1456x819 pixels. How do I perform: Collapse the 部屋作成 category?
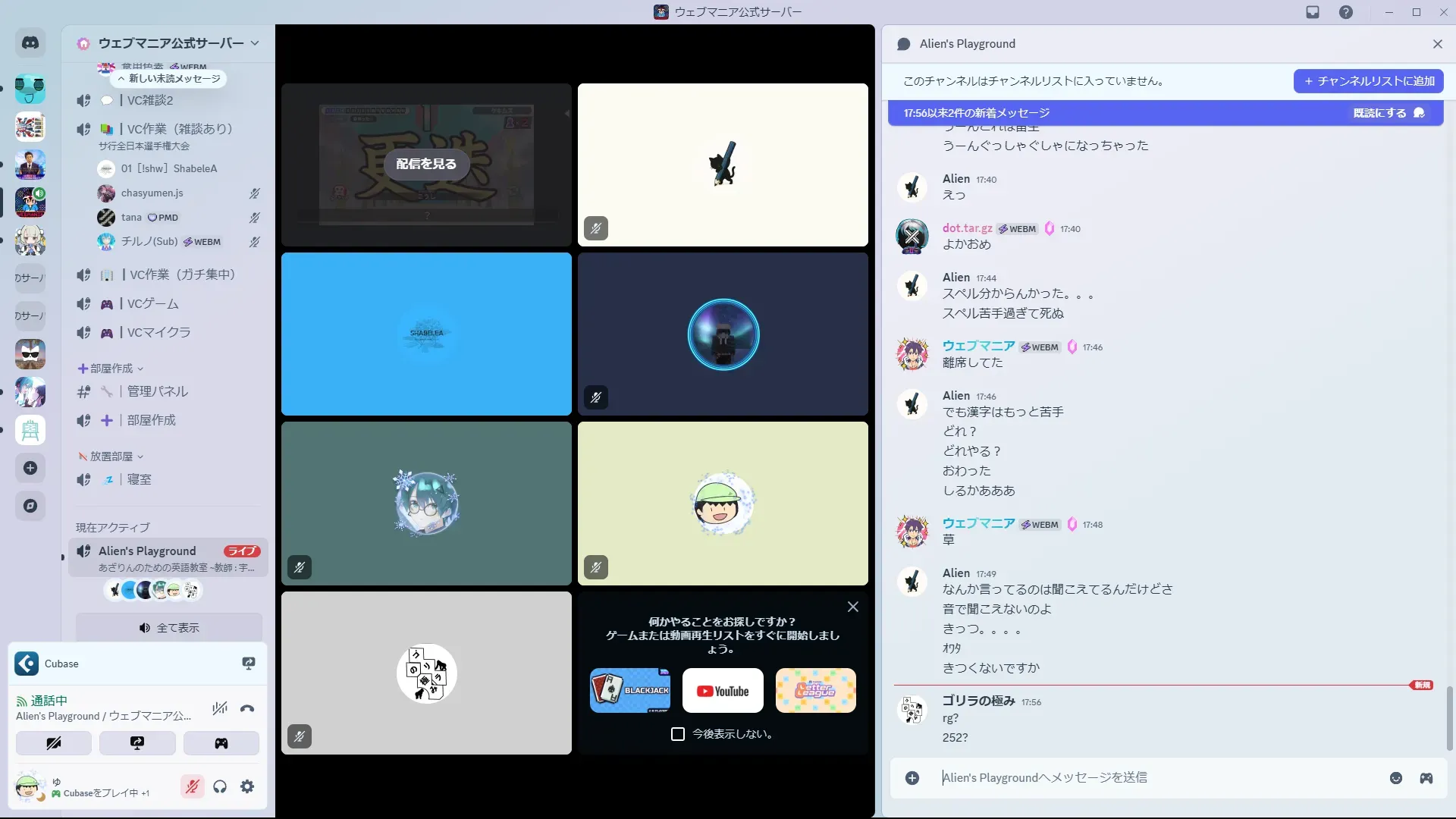(111, 369)
